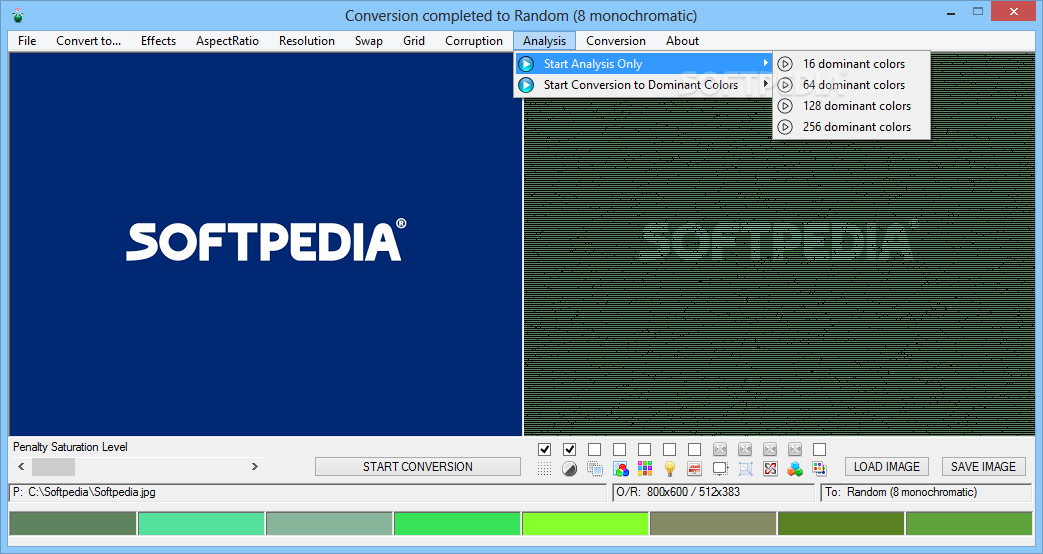Click left arrow of Penalty Saturation scrollbar
This screenshot has width=1043, height=554.
[x=21, y=466]
